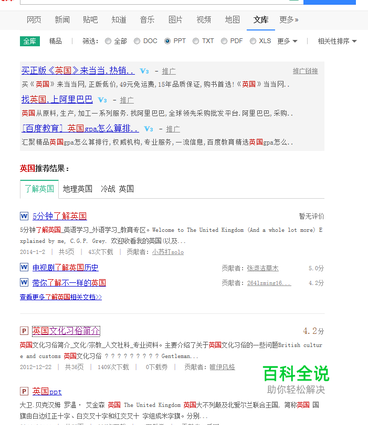Open the 贴吧 tab
Viewport: 368px width, 425px height.
tap(90, 20)
